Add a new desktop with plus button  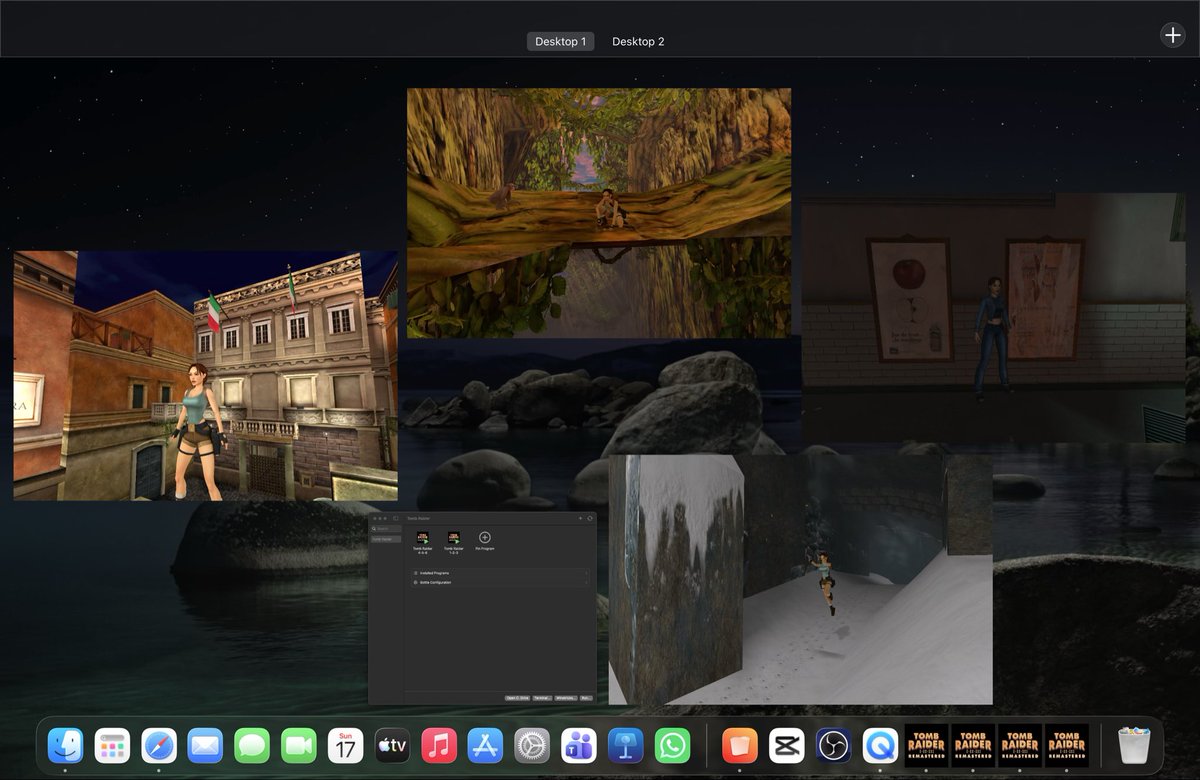[x=1172, y=34]
